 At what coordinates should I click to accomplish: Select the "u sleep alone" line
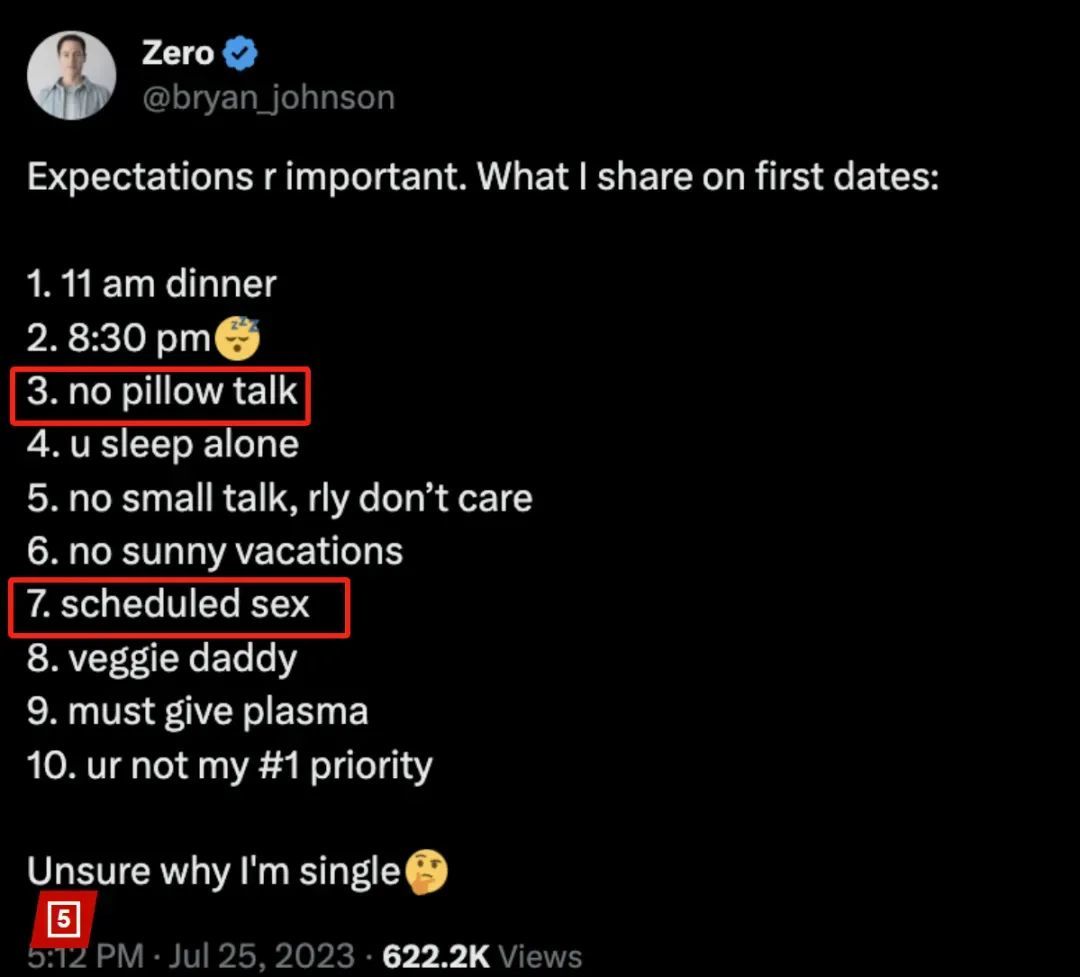163,445
